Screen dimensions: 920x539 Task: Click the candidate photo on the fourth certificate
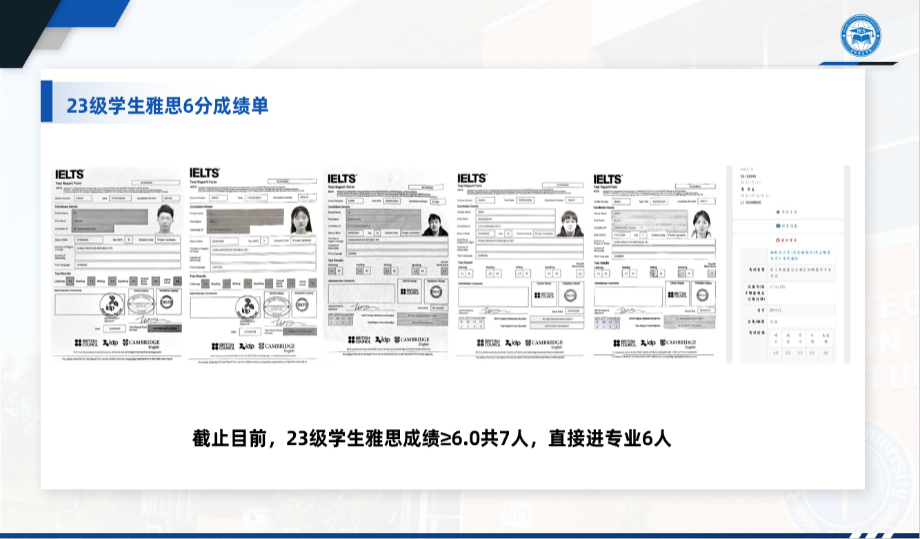[x=570, y=223]
